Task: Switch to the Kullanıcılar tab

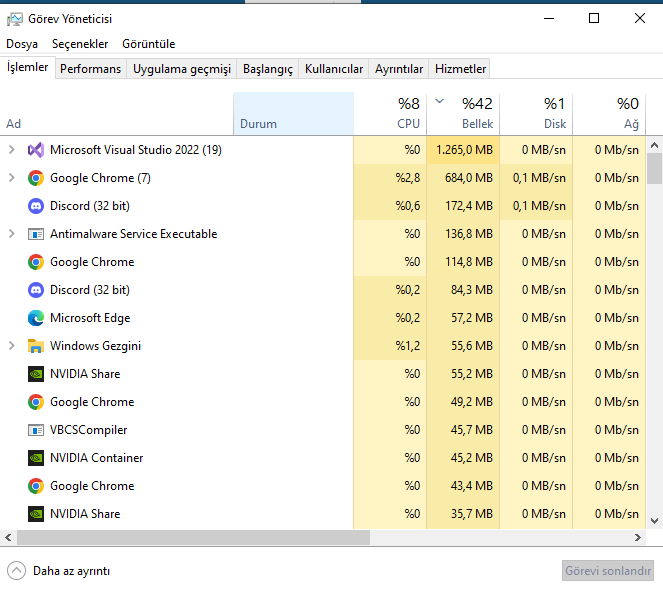Action: [334, 69]
